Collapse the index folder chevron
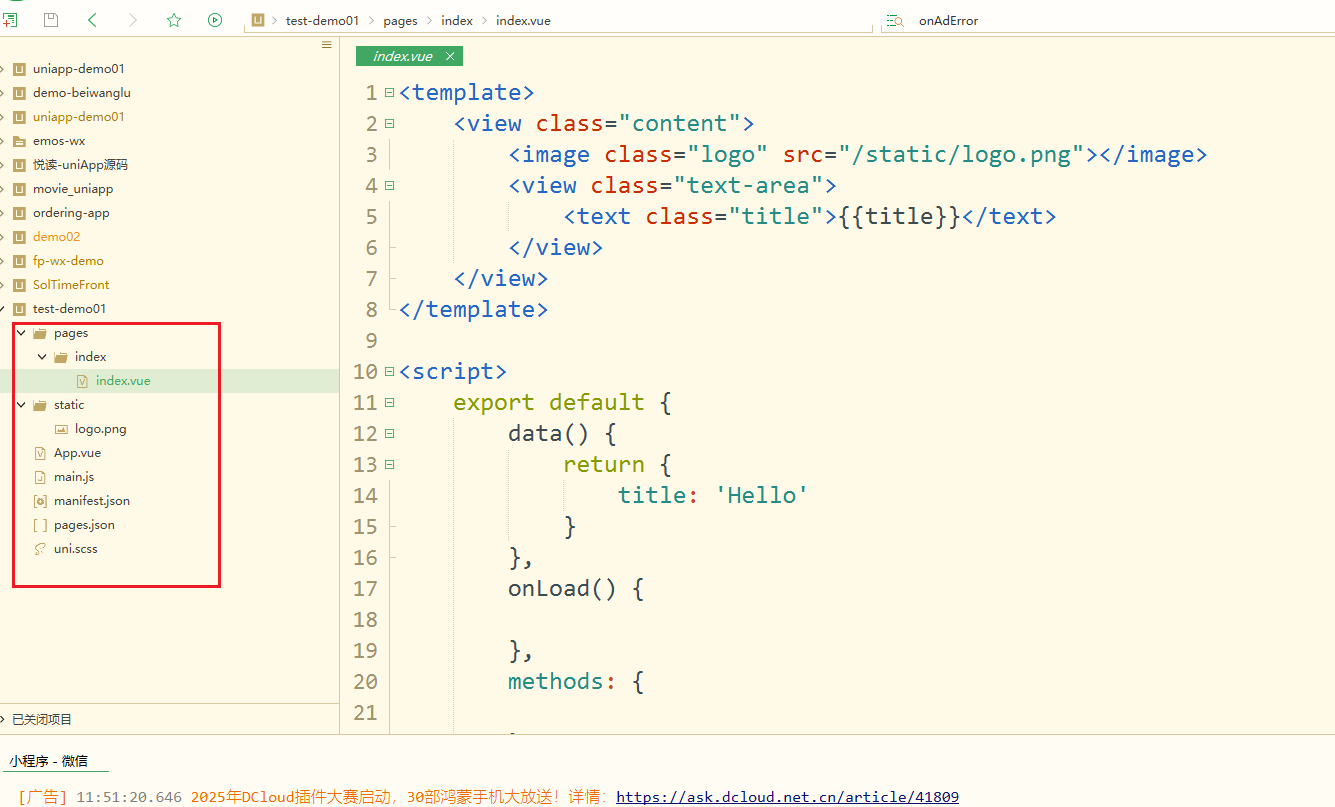The image size is (1335, 807). click(42, 357)
